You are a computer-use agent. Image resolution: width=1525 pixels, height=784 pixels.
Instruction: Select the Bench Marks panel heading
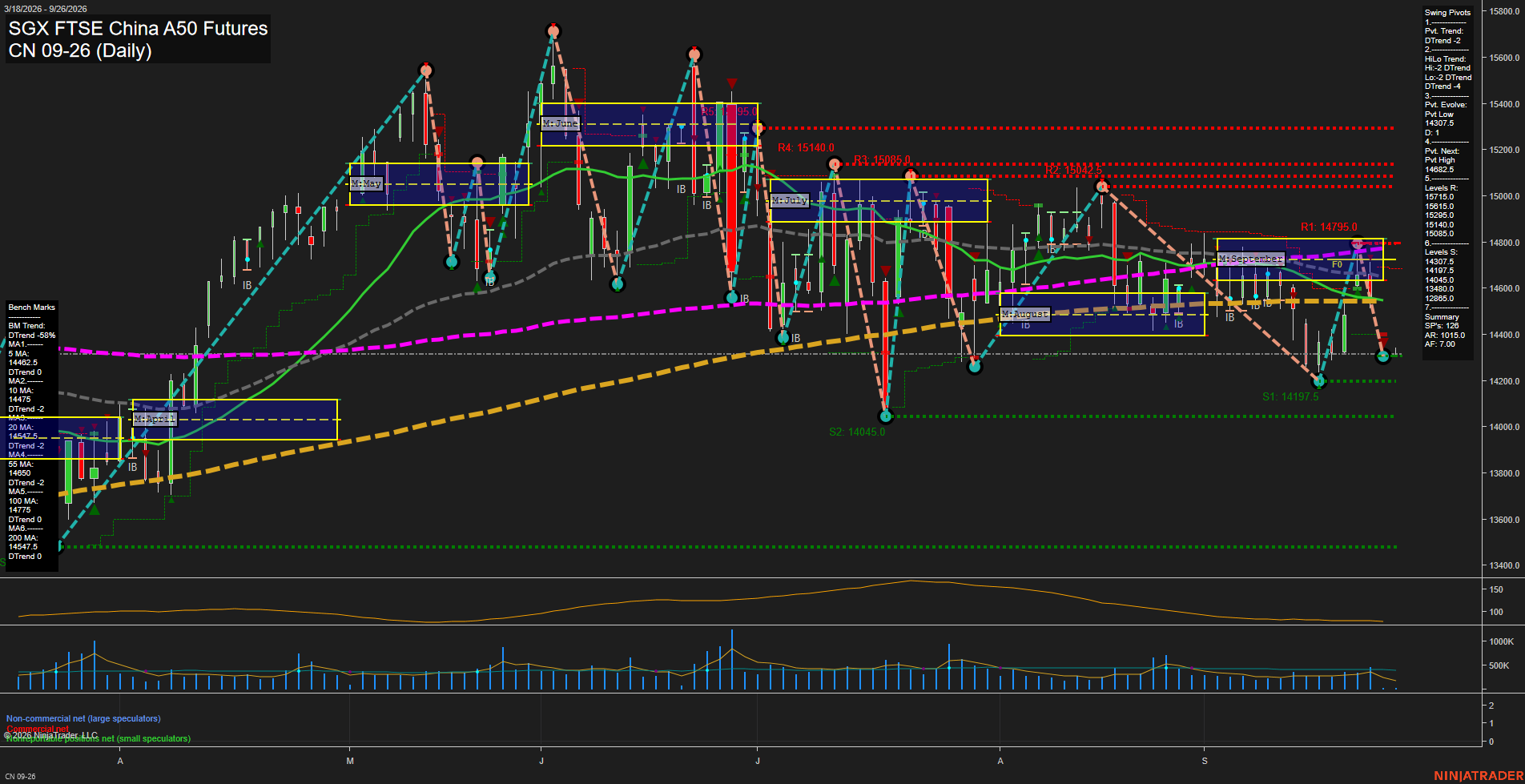(32, 308)
